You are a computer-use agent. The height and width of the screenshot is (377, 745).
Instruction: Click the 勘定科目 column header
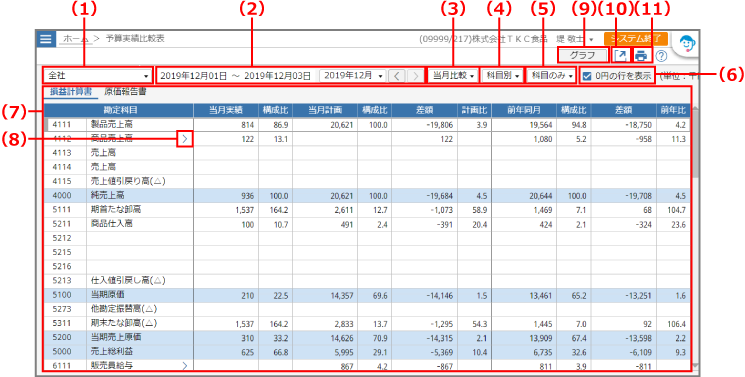click(119, 110)
